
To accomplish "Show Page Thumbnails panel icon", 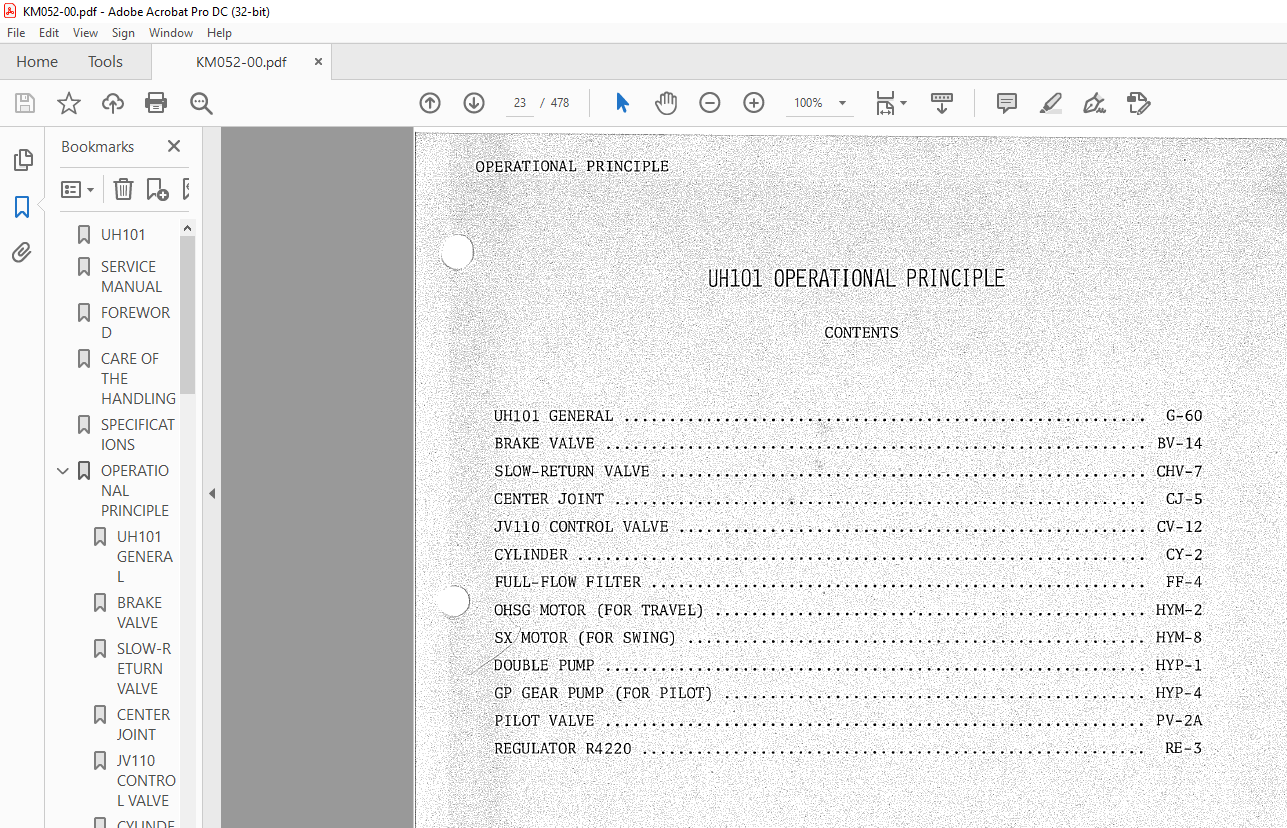I will 22,160.
